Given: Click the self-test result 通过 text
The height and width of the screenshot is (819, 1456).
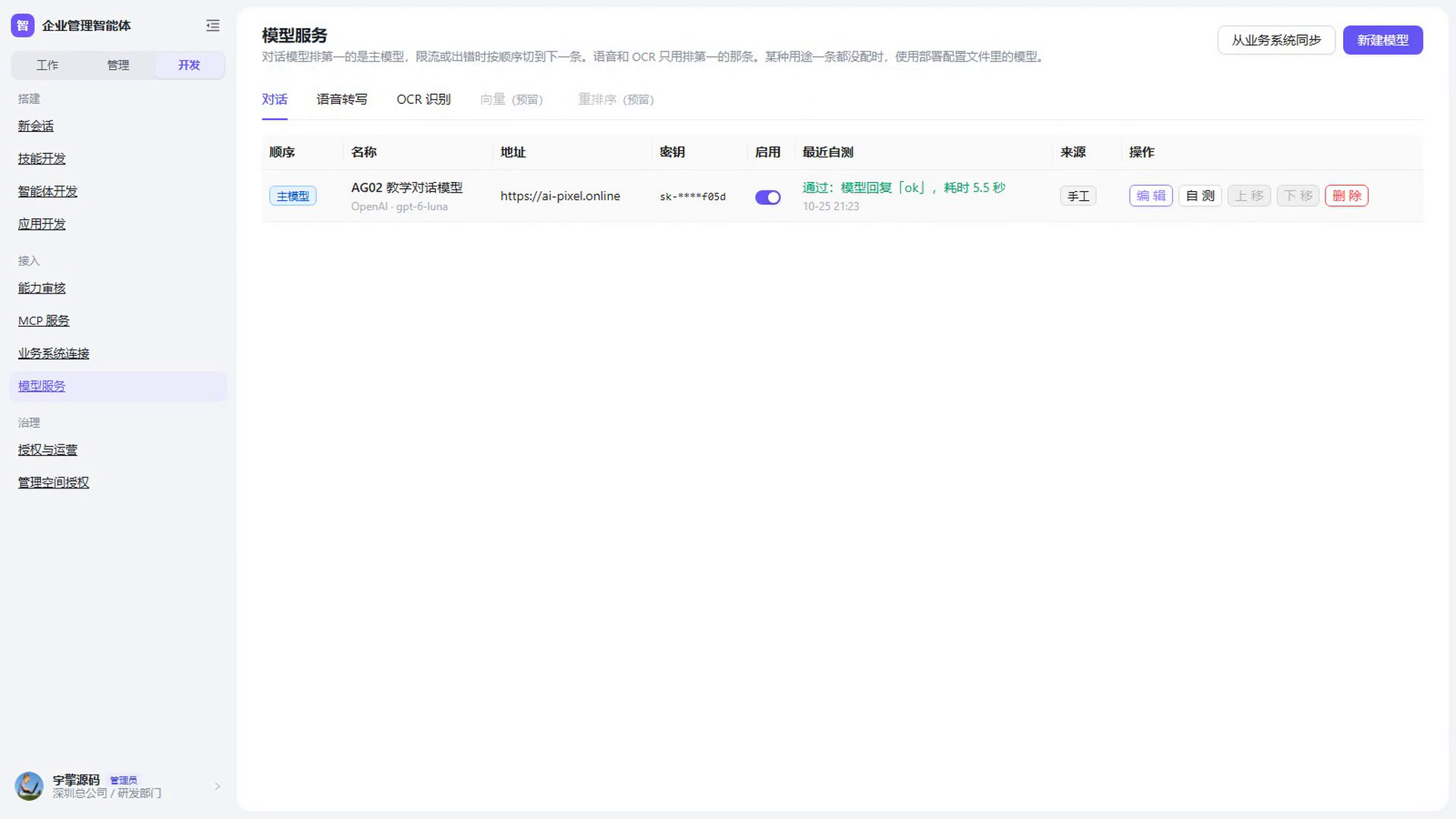Looking at the screenshot, I should pos(904,187).
